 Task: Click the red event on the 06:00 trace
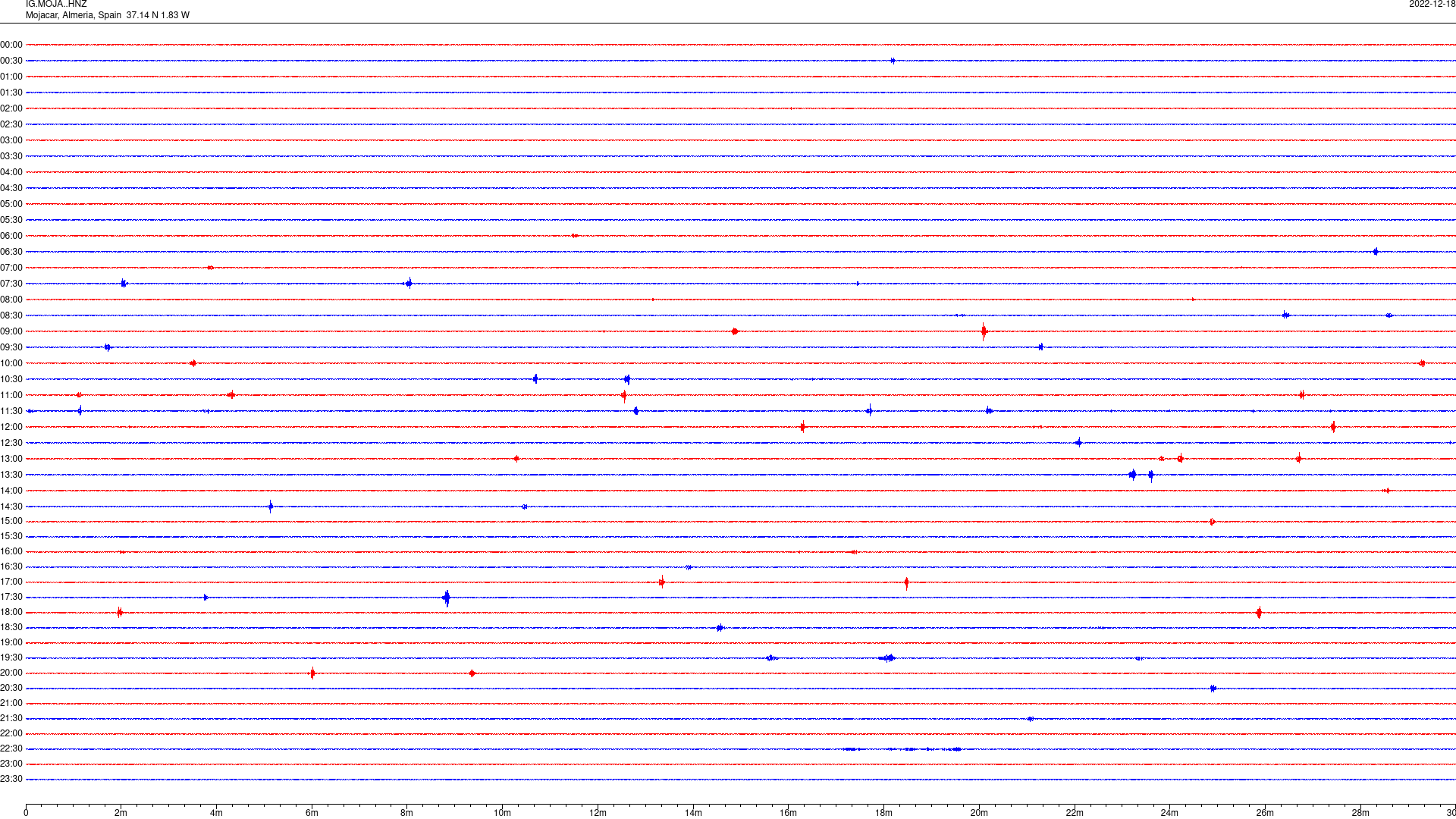pos(575,236)
